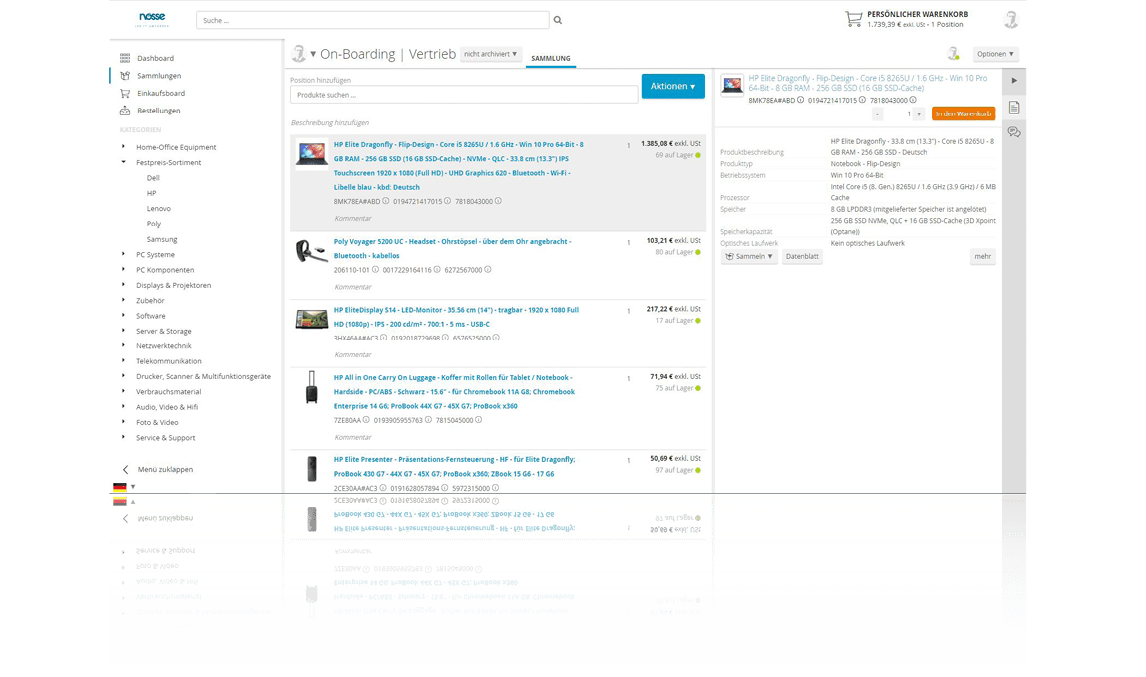The height and width of the screenshot is (677, 1146).
Task: Click the HP Elite Dragonfly laptop thumbnail in list
Action: point(311,154)
